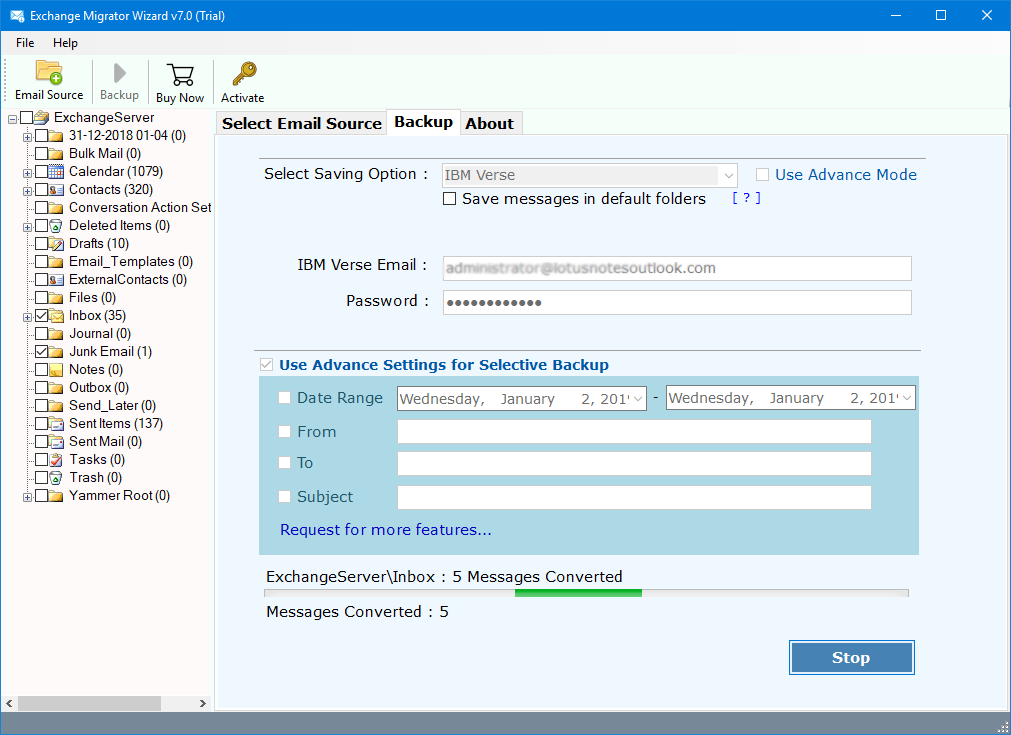Screen dimensions: 1011x735
Task: Click the Password input field
Action: [677, 302]
